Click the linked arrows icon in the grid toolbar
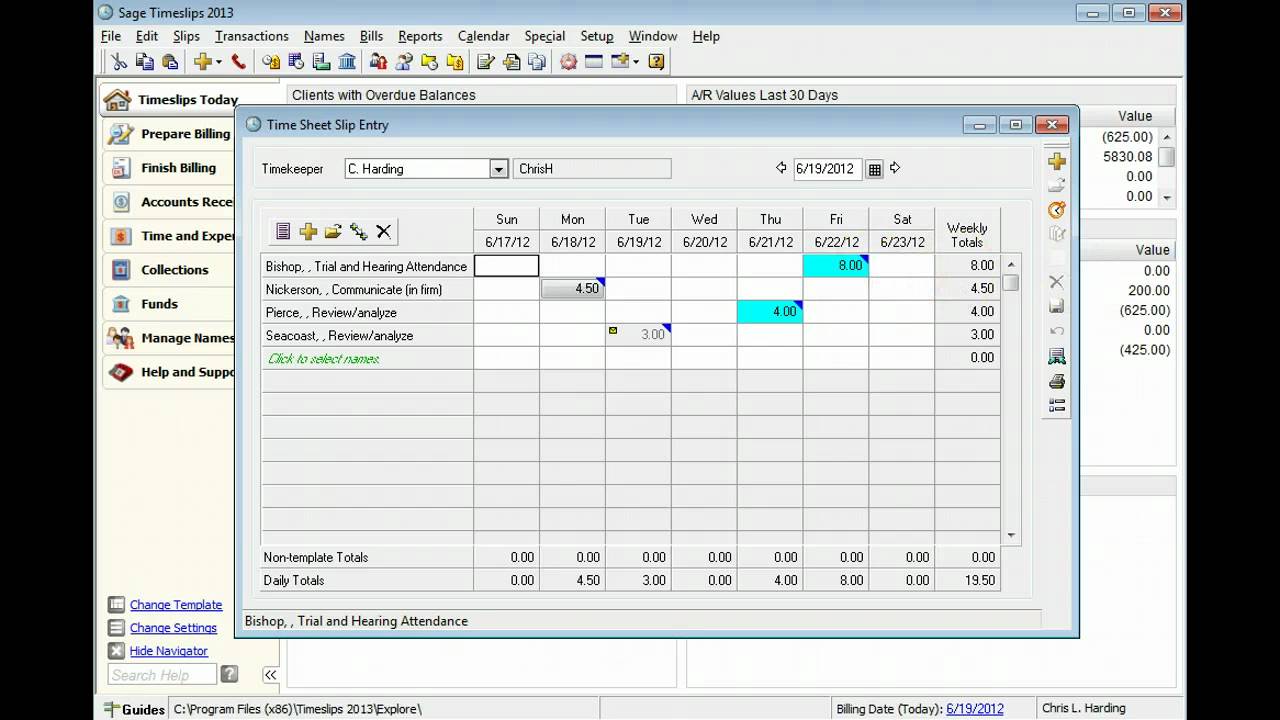The width and height of the screenshot is (1280, 720). pyautogui.click(x=358, y=231)
